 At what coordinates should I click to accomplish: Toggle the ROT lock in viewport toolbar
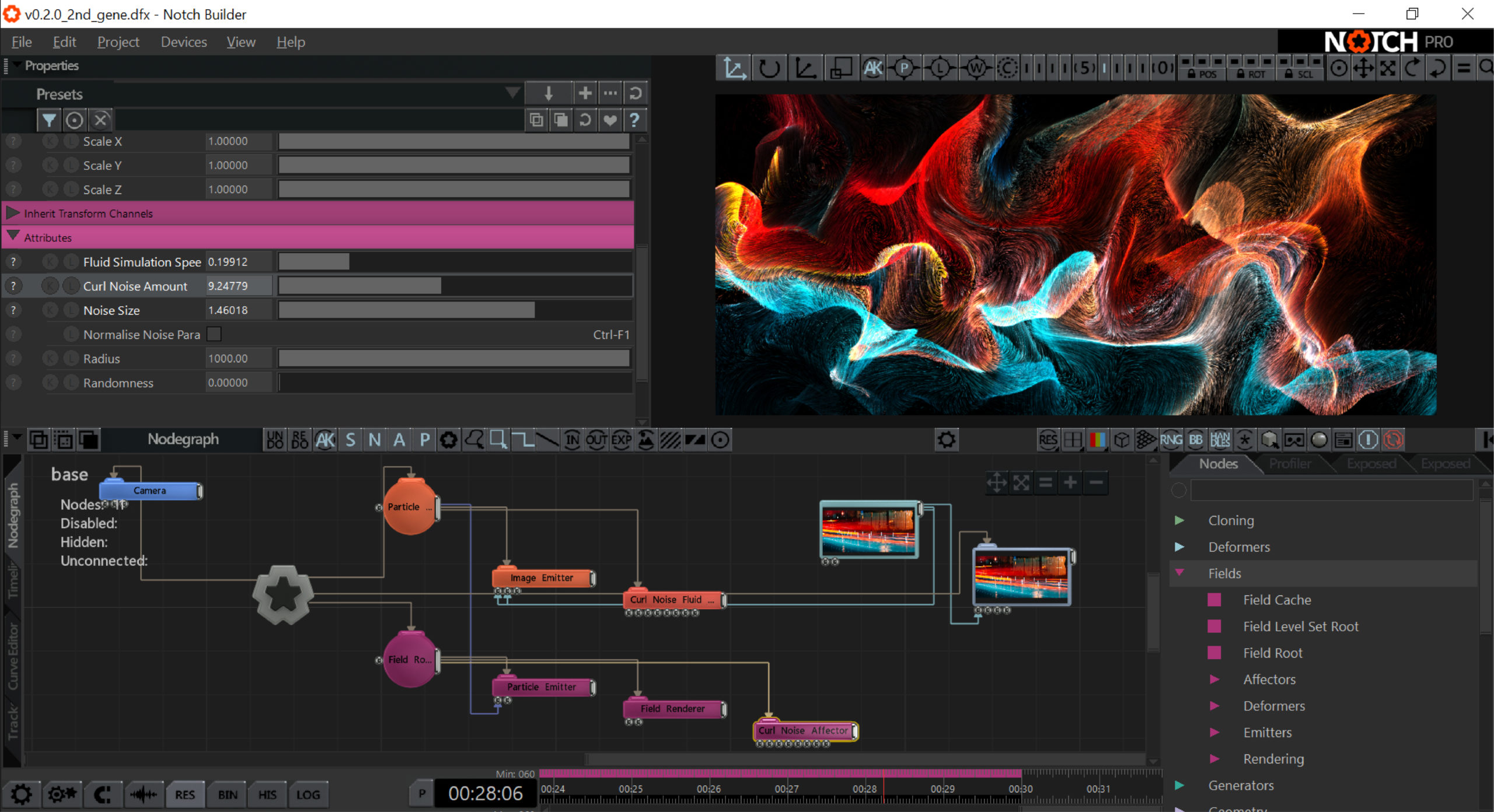click(1250, 74)
